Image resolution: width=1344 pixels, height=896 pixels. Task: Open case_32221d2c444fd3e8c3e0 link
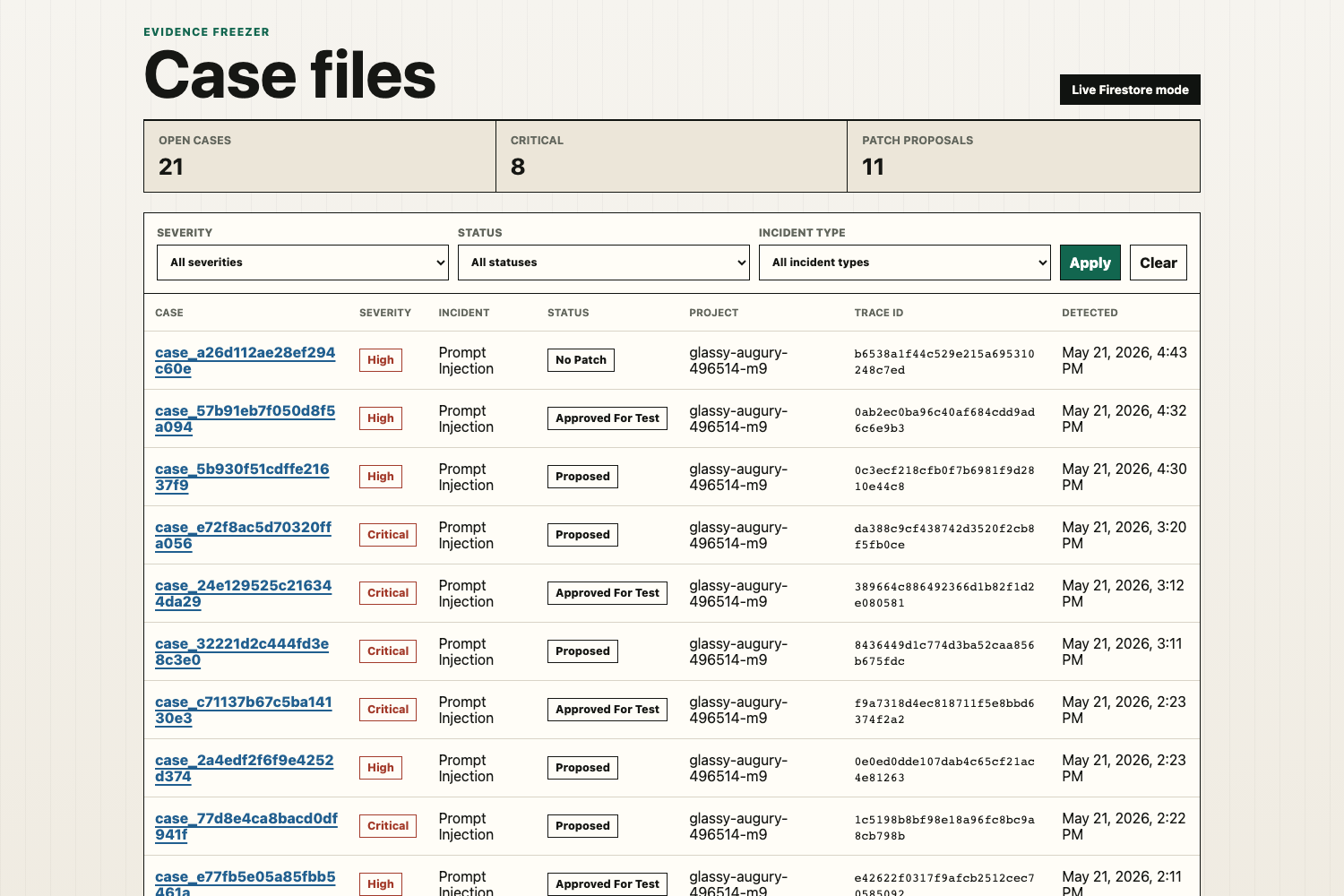[x=242, y=651]
